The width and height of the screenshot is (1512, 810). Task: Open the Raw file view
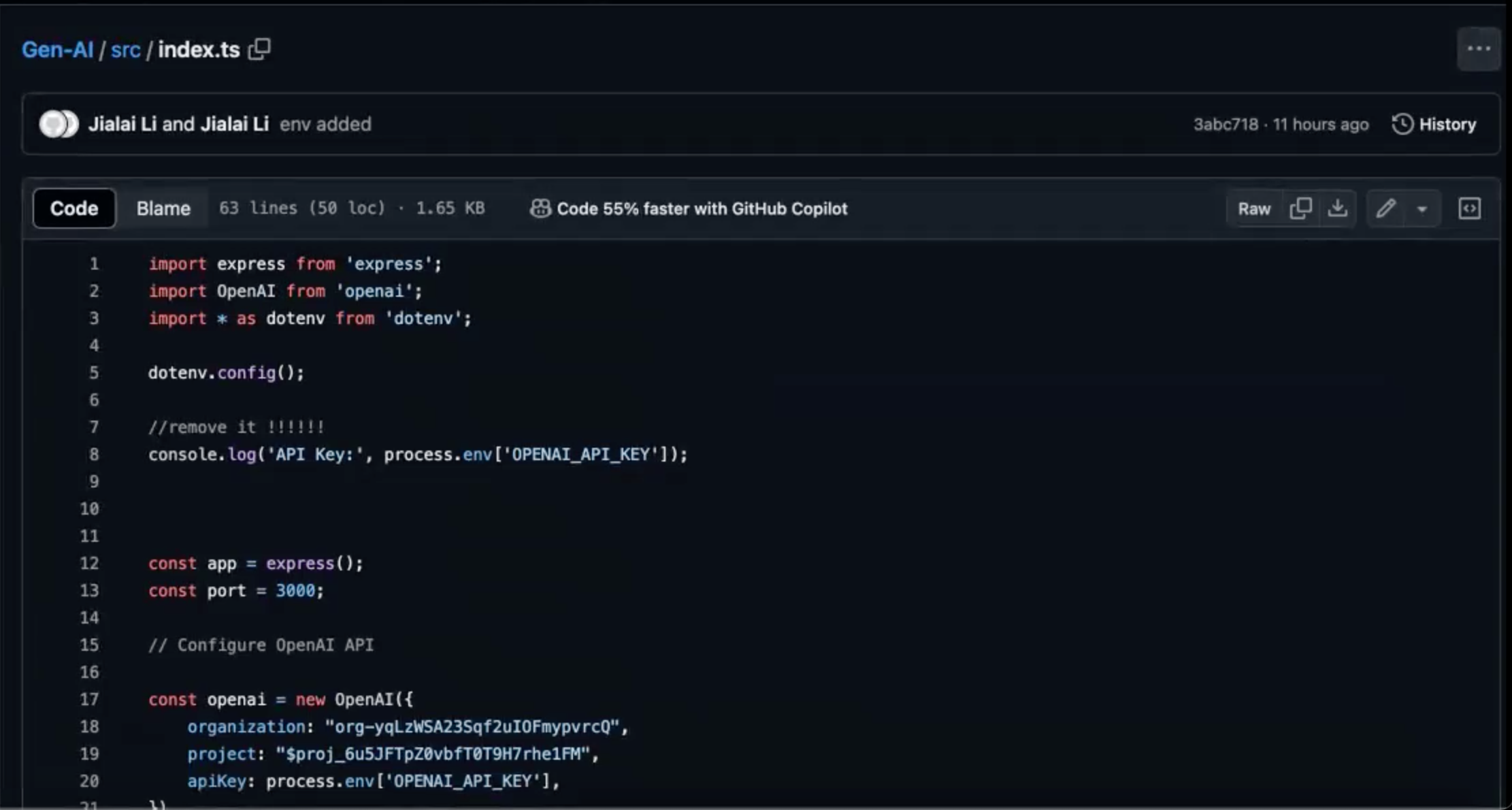[1253, 209]
